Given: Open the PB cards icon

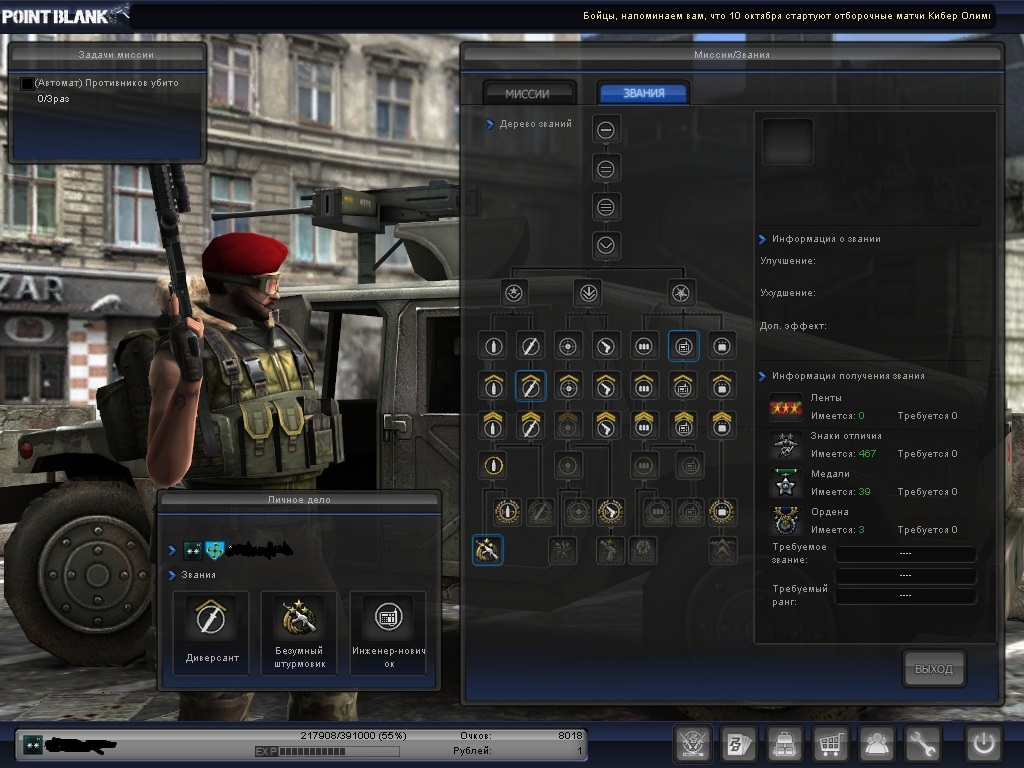Looking at the screenshot, I should click(739, 744).
